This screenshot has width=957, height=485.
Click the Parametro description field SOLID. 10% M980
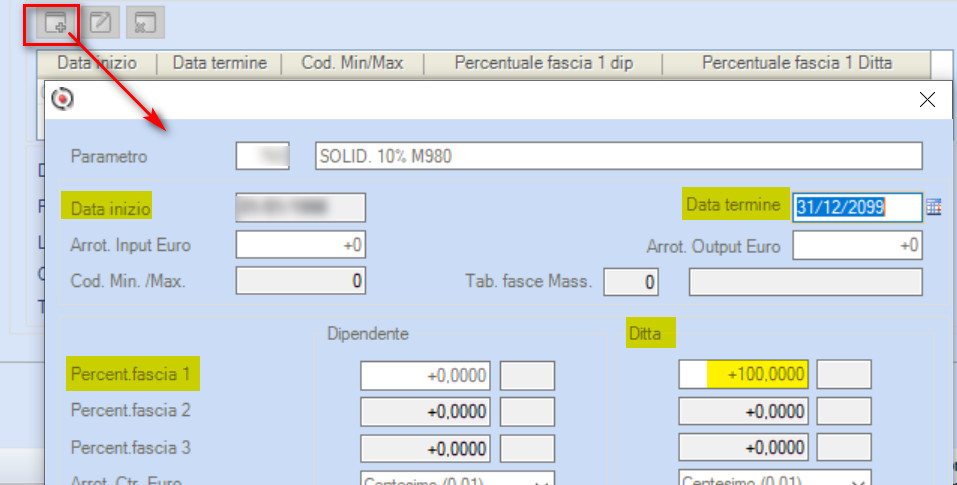tap(618, 156)
